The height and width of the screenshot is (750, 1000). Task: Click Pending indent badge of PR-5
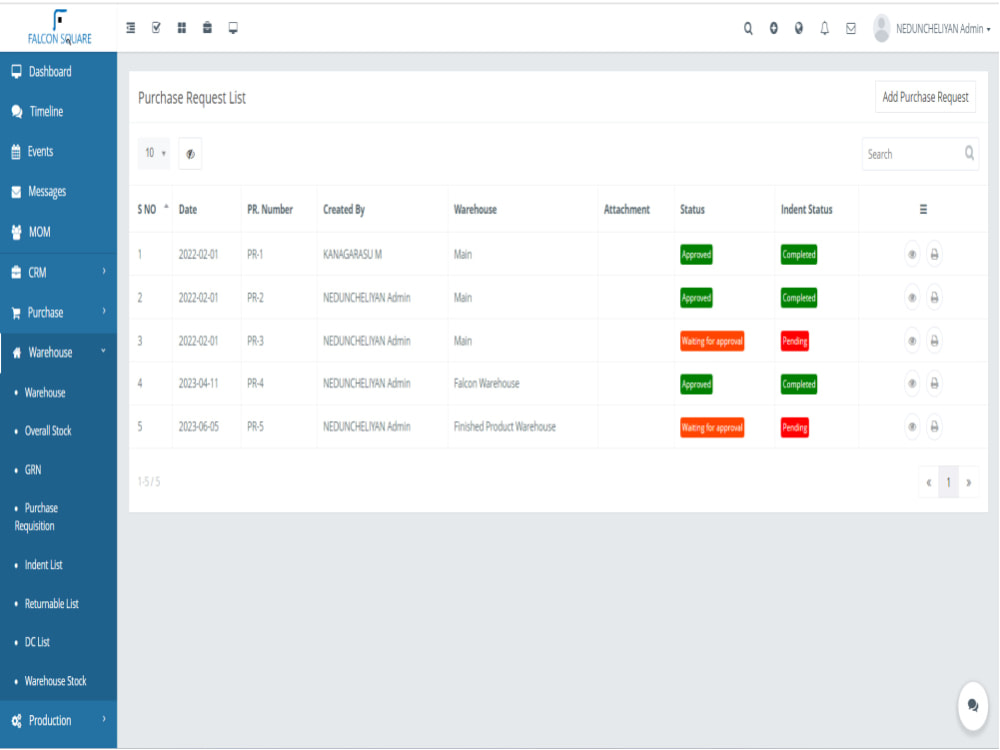tap(795, 427)
